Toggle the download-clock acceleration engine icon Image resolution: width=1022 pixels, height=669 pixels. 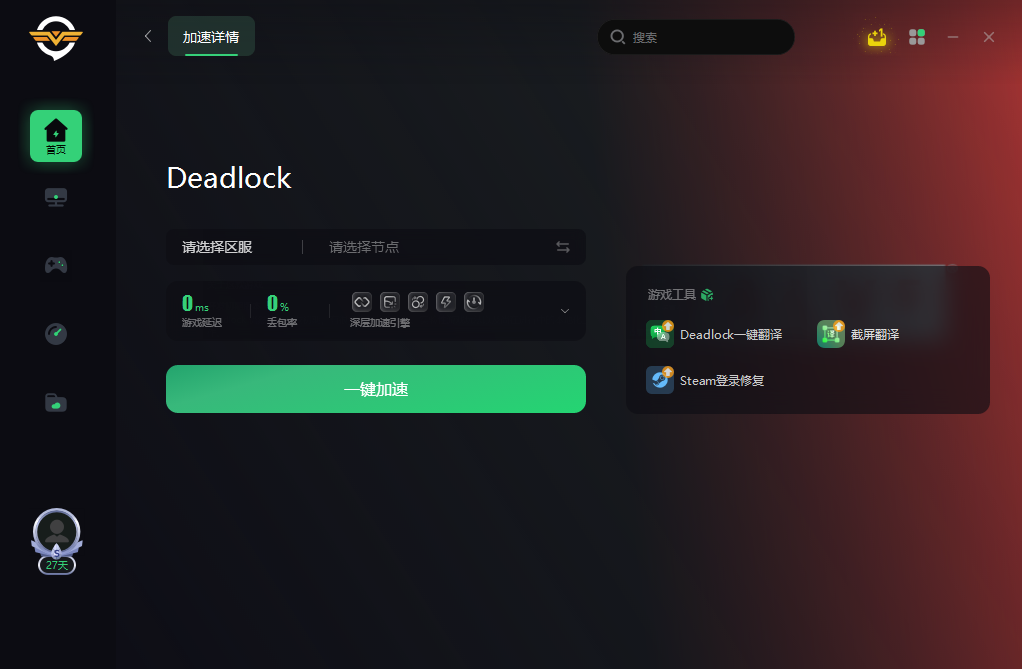(x=474, y=302)
